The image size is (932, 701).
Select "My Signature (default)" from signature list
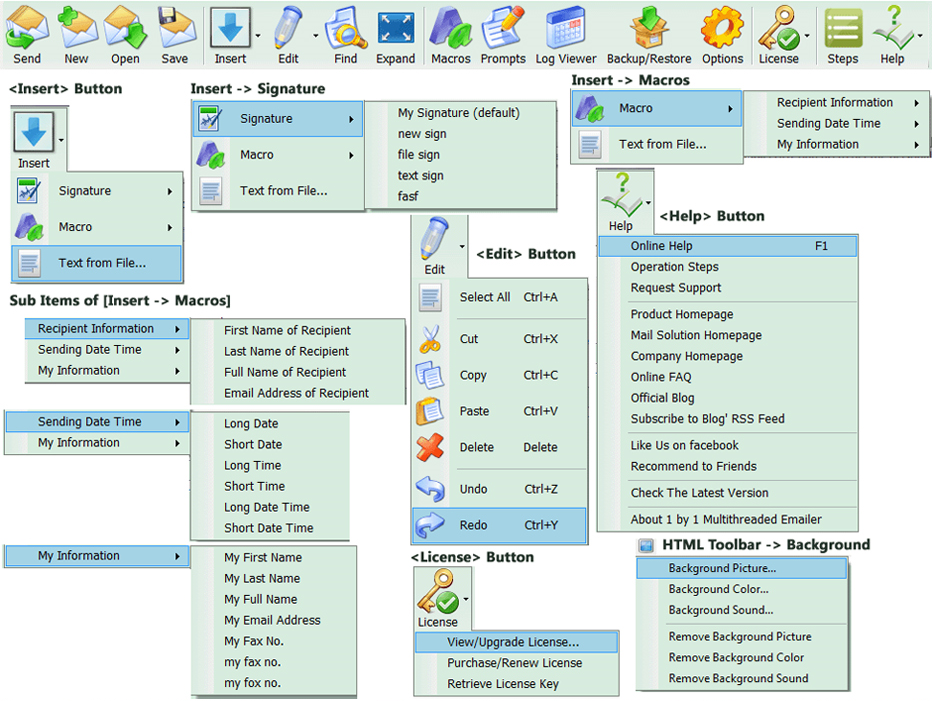[458, 113]
